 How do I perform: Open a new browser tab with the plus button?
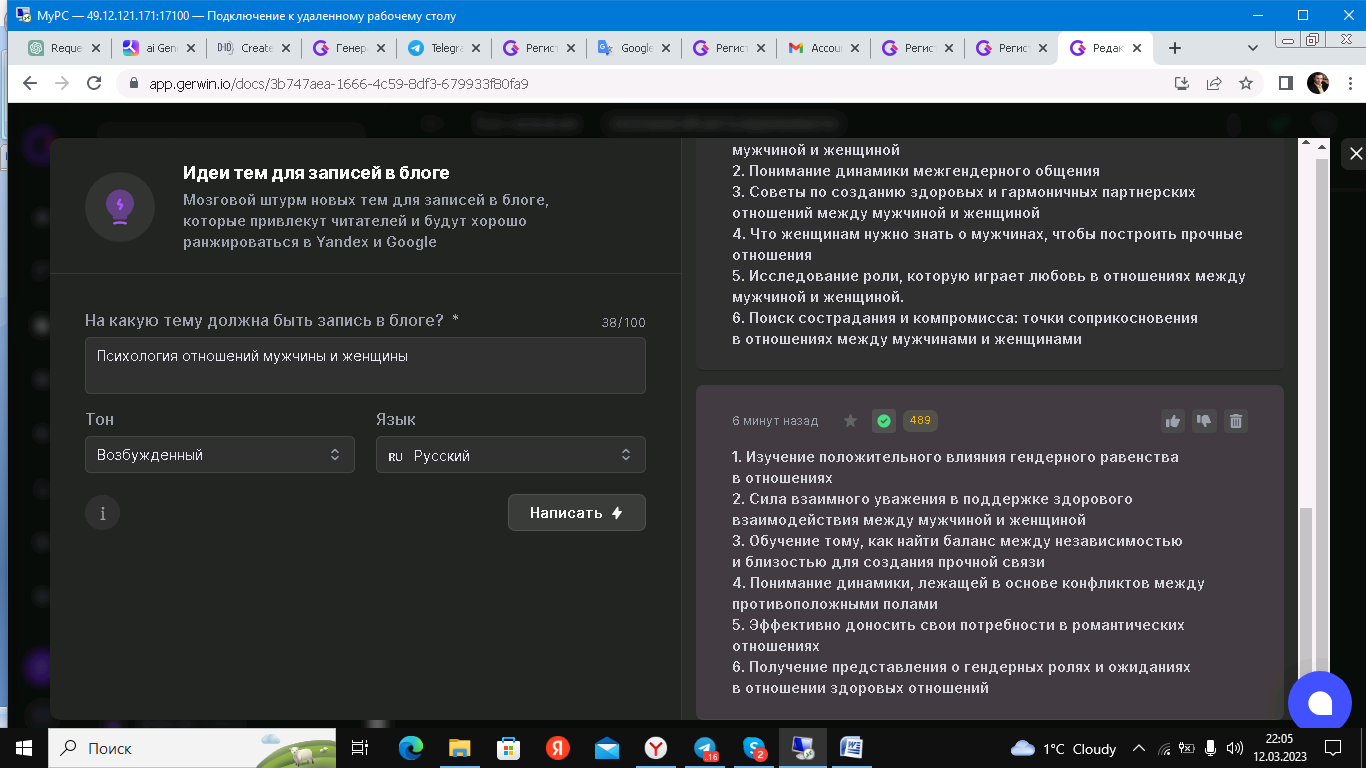tap(1174, 47)
